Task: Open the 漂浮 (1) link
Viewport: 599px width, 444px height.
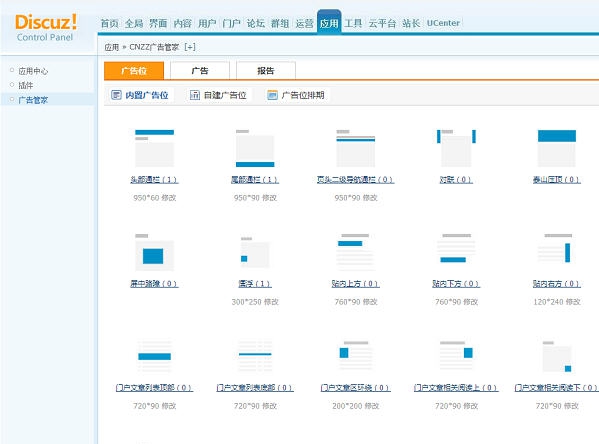Action: (255, 284)
